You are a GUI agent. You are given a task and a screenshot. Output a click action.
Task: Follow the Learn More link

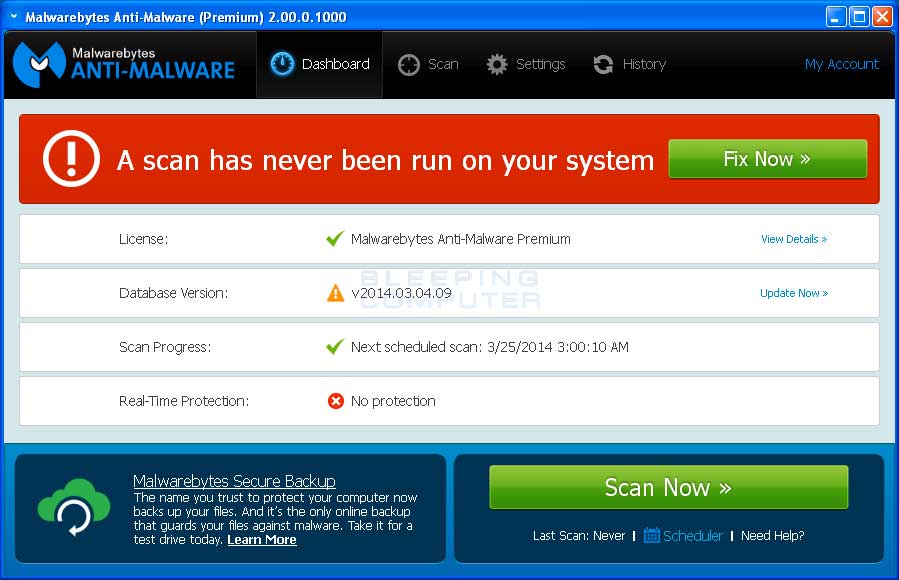(x=262, y=540)
